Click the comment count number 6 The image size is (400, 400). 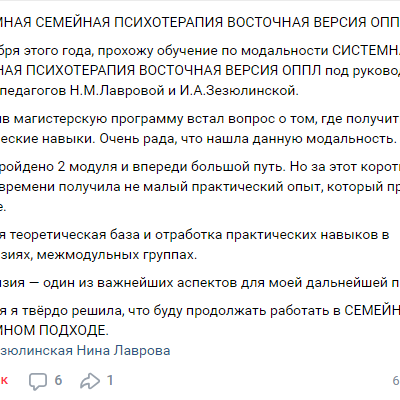pyautogui.click(x=58, y=380)
